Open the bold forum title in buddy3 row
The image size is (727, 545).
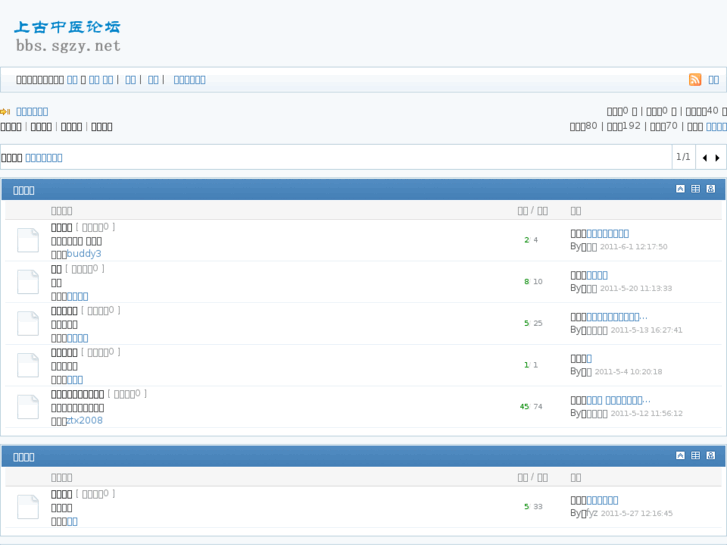click(61, 227)
